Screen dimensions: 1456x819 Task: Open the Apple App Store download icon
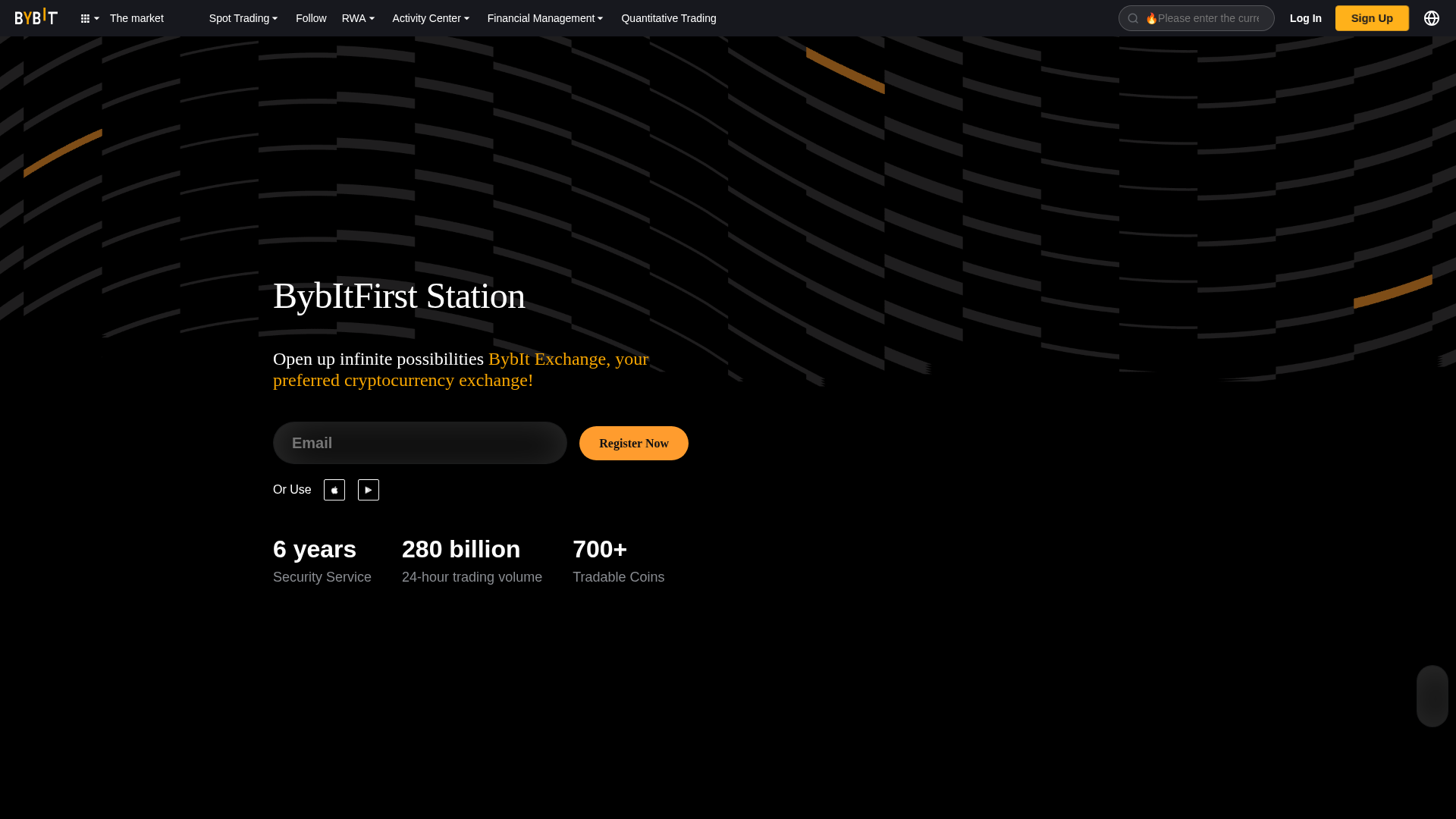coord(334,490)
